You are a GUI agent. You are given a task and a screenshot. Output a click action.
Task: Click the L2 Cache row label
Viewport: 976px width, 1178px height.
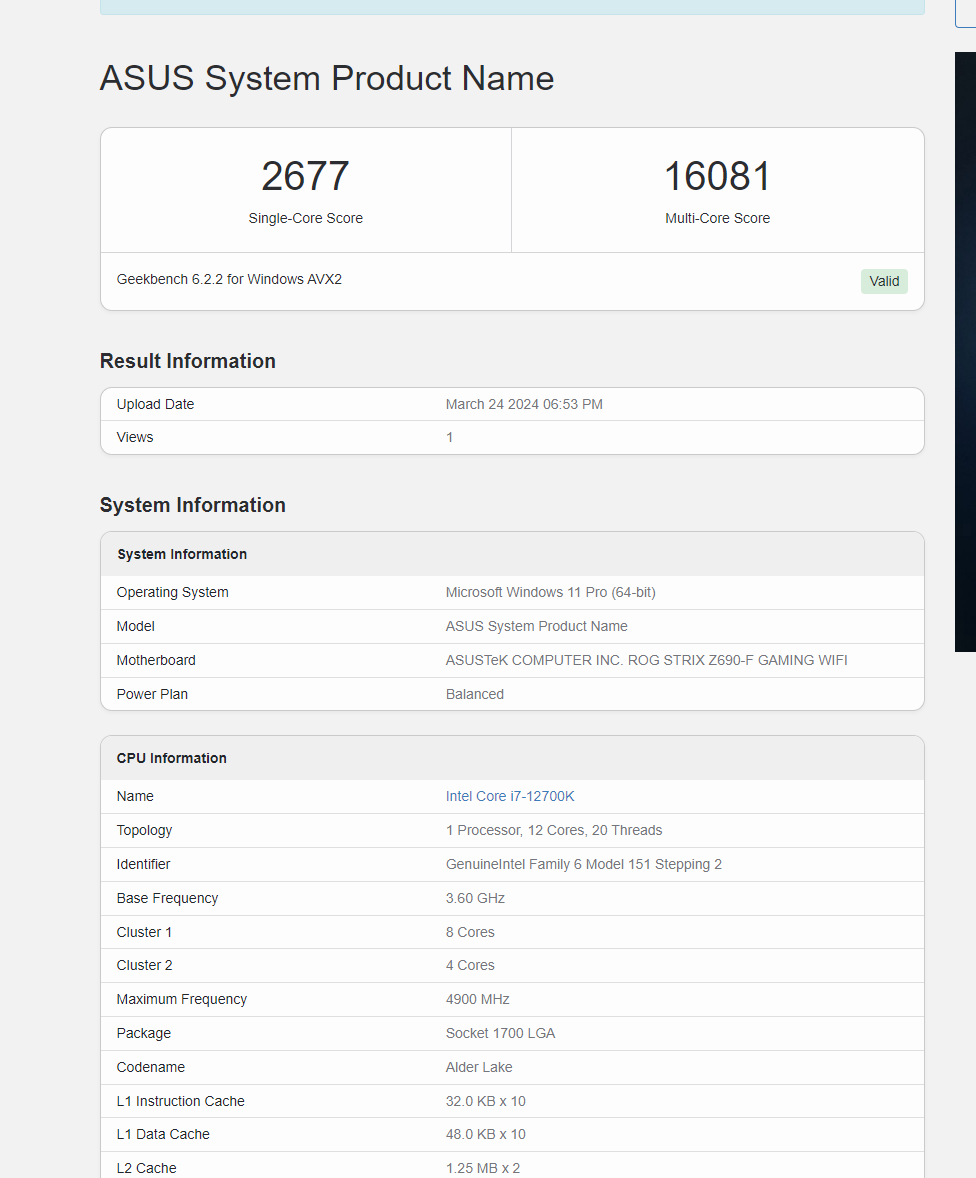pos(147,1168)
